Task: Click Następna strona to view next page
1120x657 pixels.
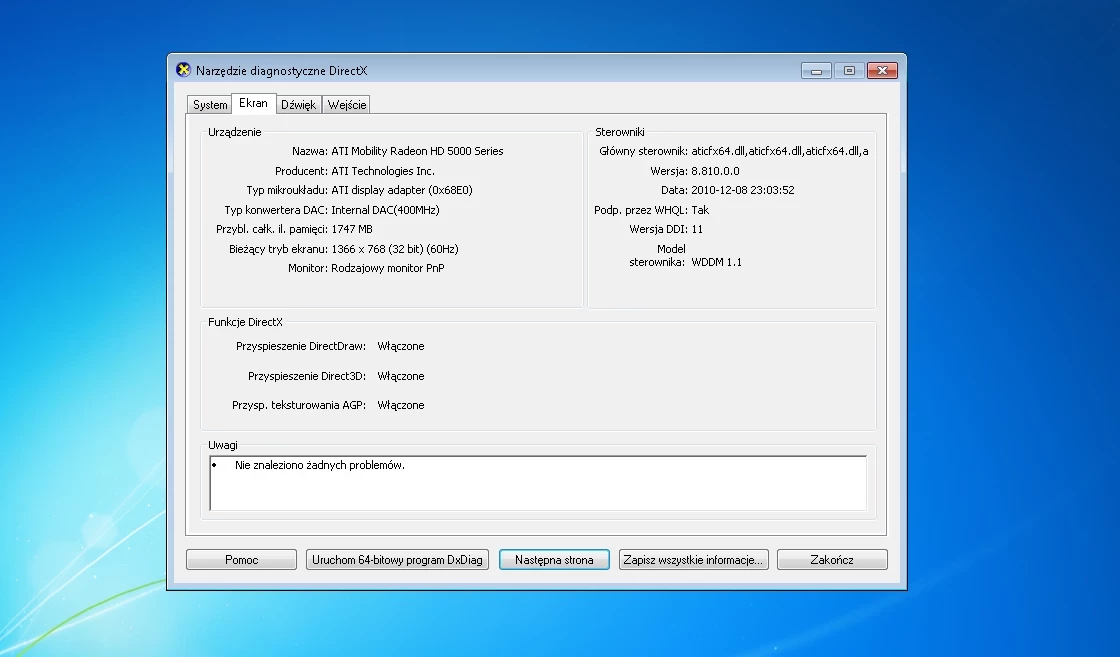Action: click(554, 559)
